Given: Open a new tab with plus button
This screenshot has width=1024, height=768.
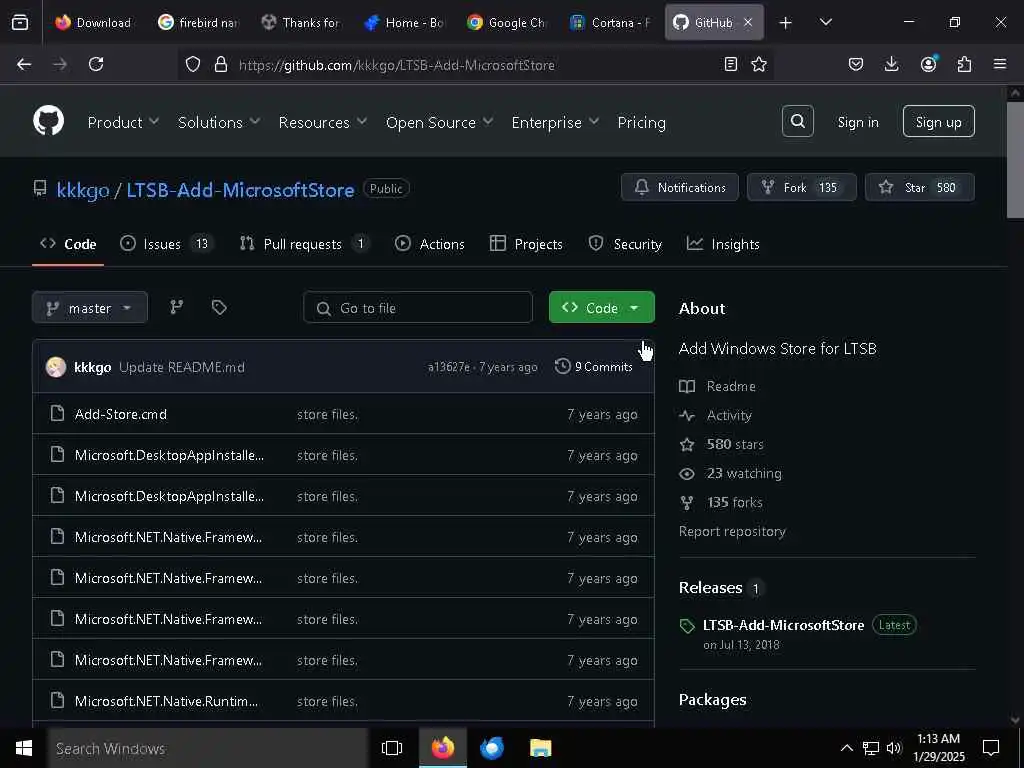Looking at the screenshot, I should coord(786,22).
